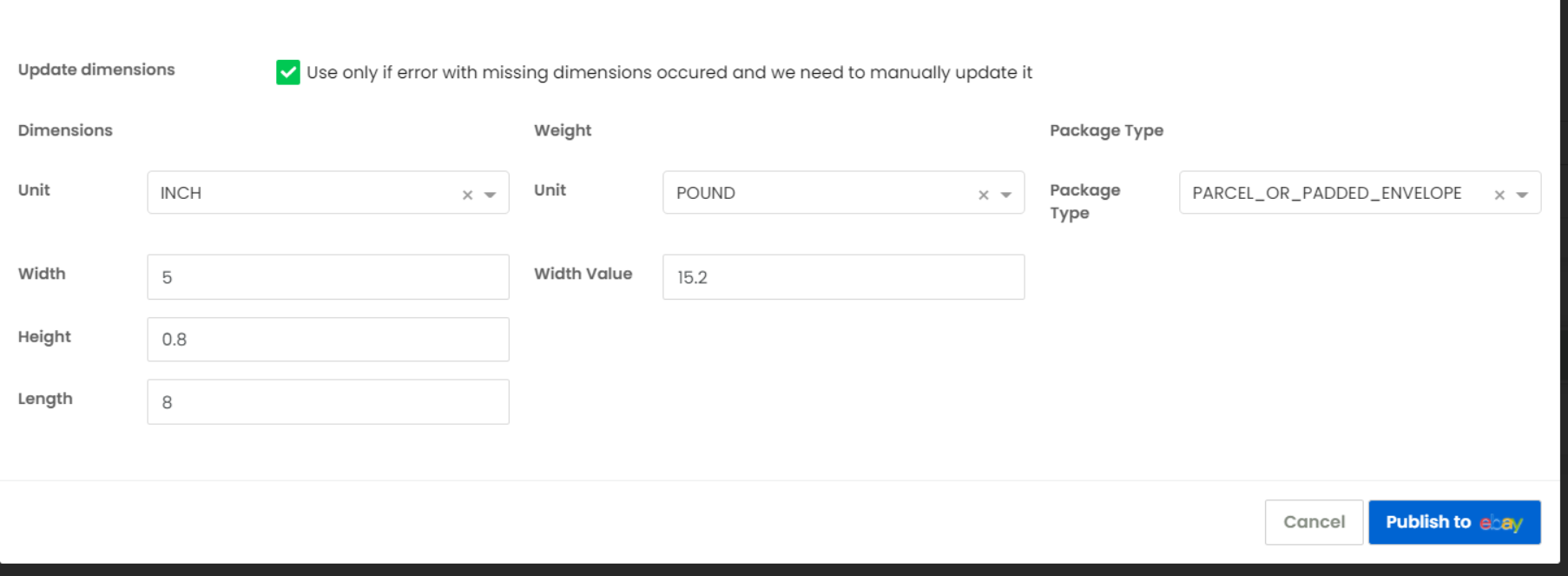Viewport: 1568px width, 576px height.
Task: Click the Update dimensions label
Action: click(96, 70)
